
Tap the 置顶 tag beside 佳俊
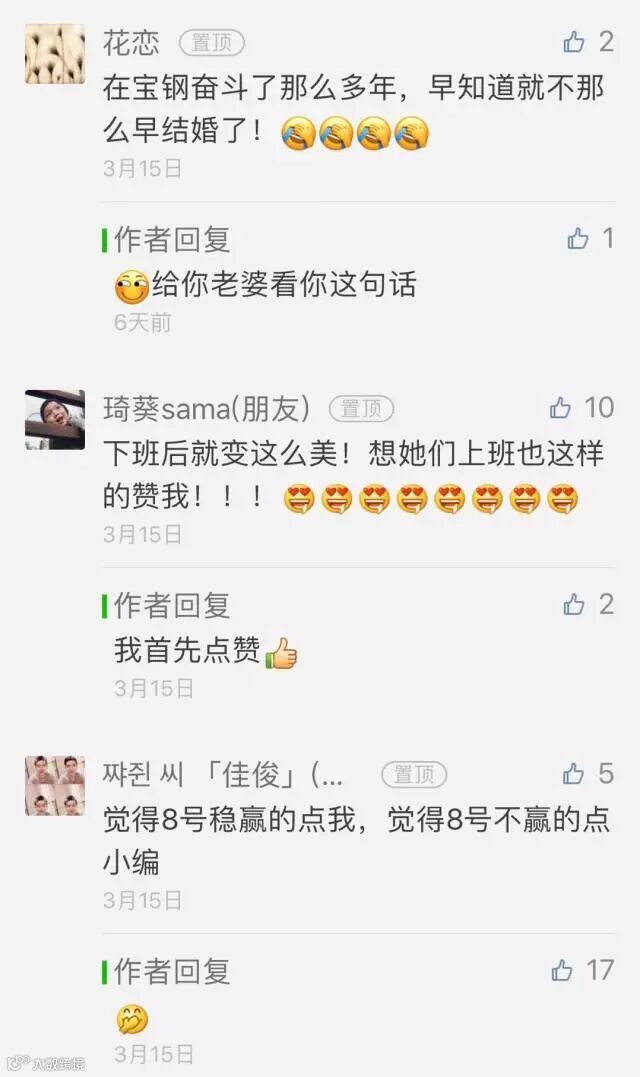[414, 775]
